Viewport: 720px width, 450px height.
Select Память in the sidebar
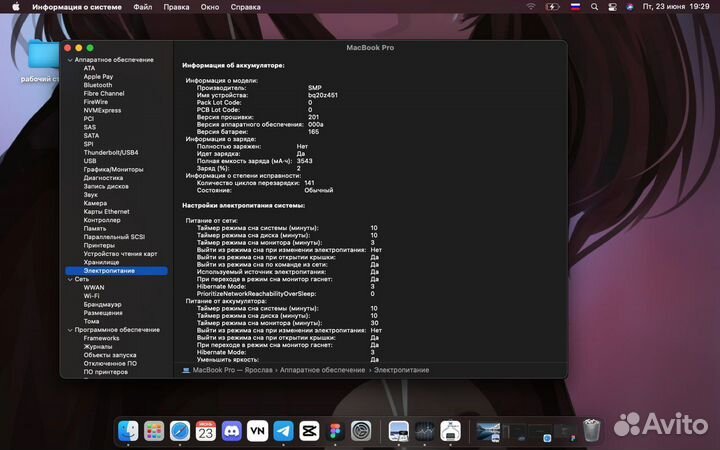pos(95,228)
